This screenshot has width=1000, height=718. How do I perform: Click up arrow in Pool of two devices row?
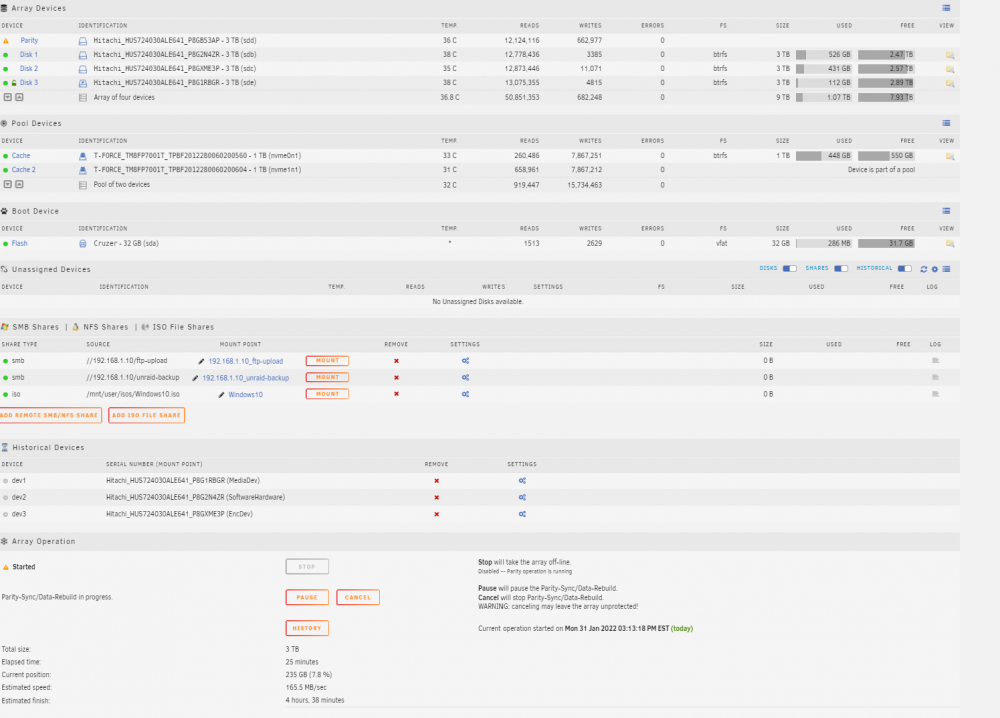click(x=20, y=184)
